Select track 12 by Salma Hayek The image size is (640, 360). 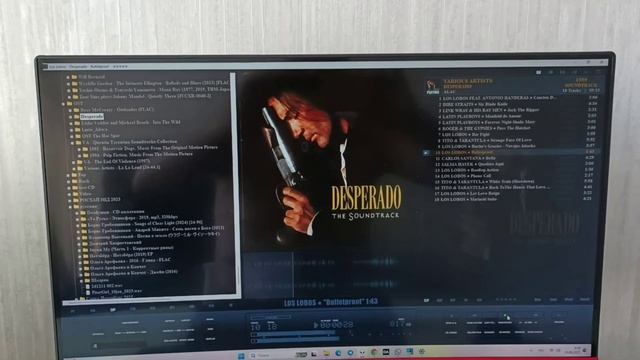click(515, 164)
